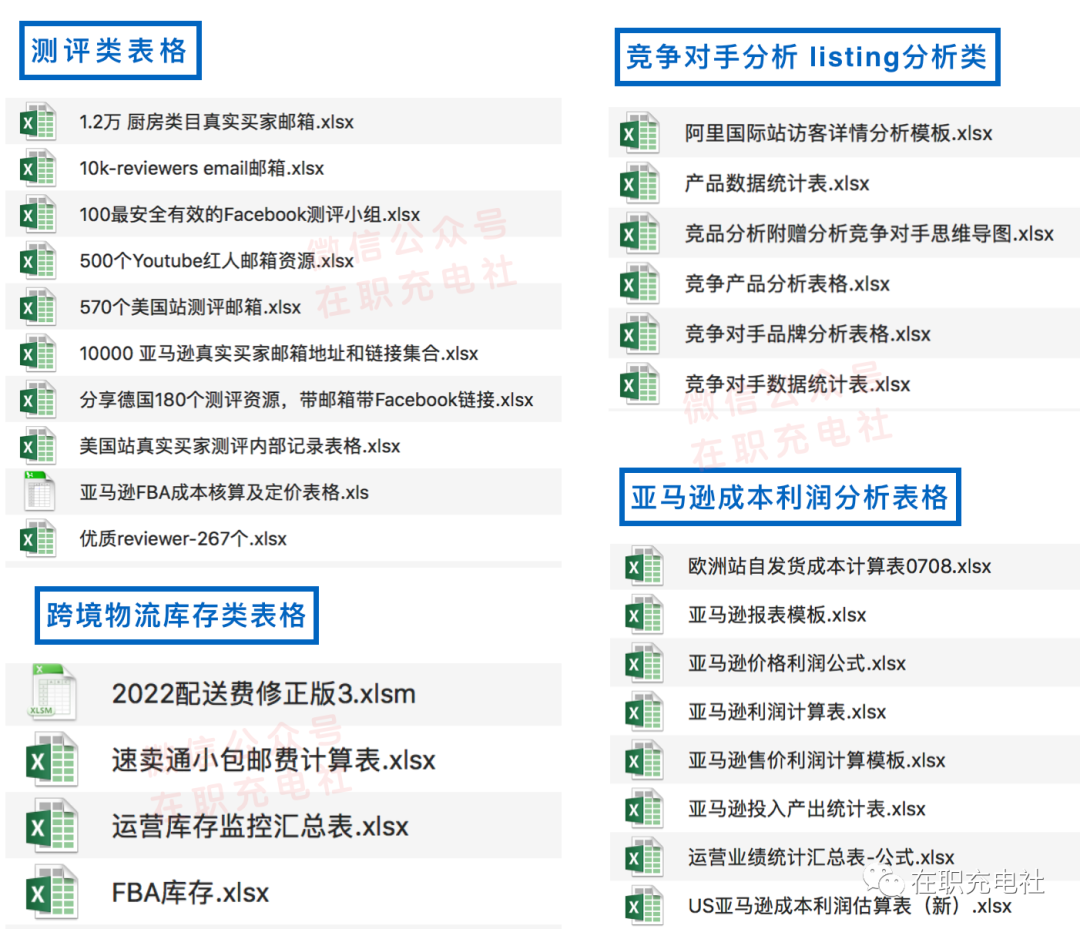The image size is (1080, 929).
Task: Select file name 分享德国180个测评资源，带邮箱带Facebook链接.xlsx
Action: [307, 399]
